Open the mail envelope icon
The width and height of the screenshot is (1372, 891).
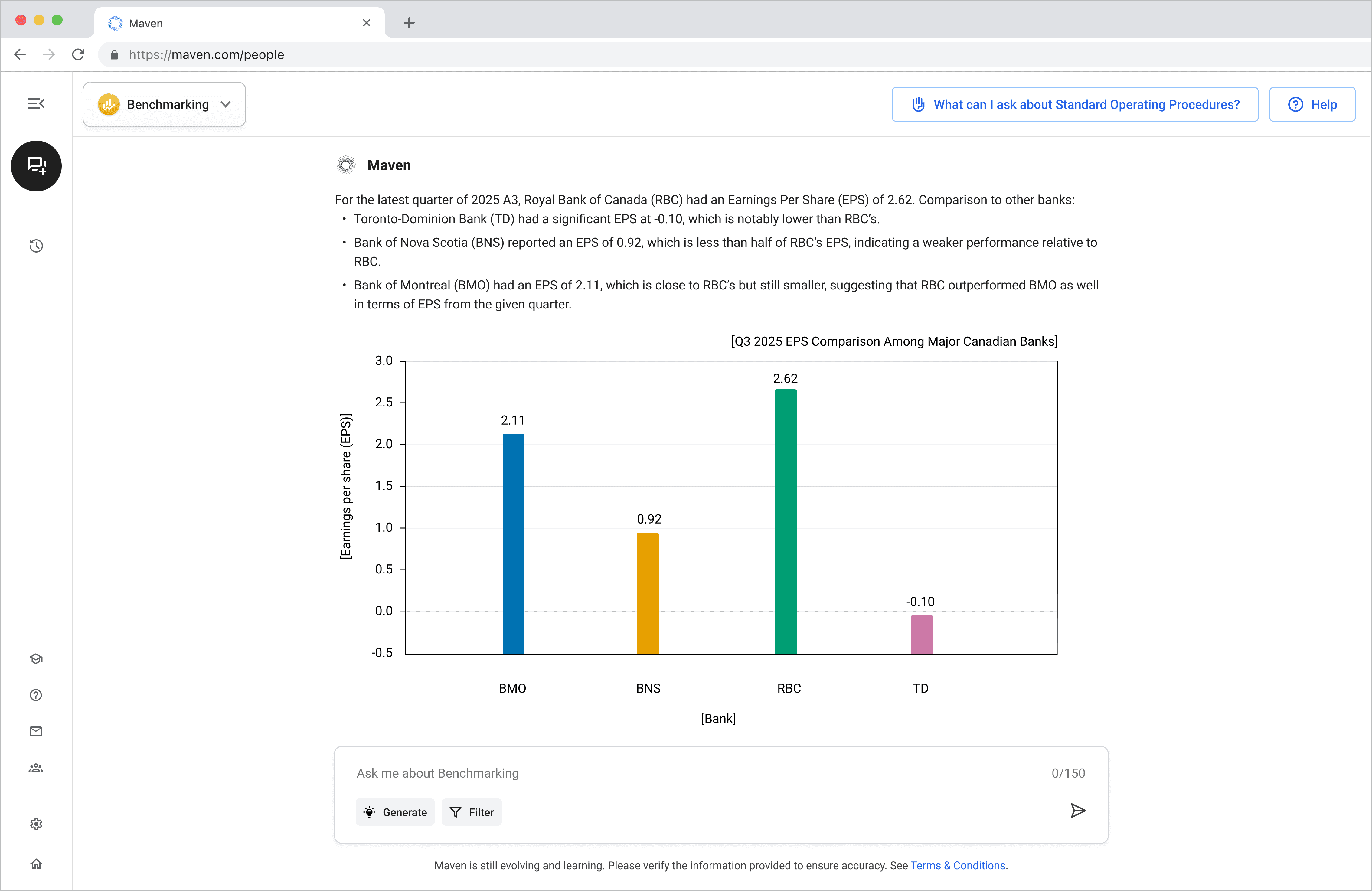click(x=36, y=731)
